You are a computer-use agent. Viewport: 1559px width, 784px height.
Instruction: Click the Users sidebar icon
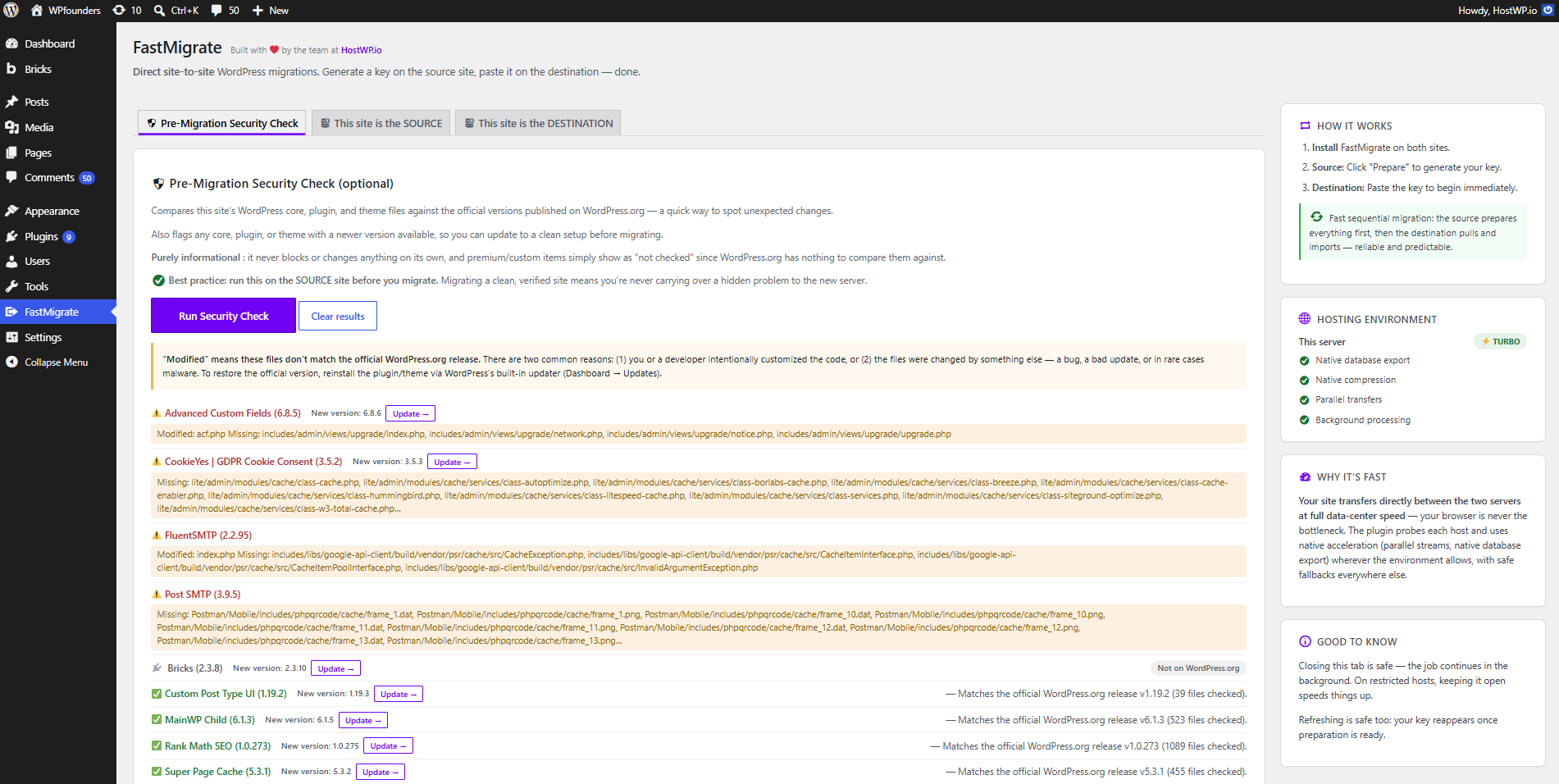(12, 261)
